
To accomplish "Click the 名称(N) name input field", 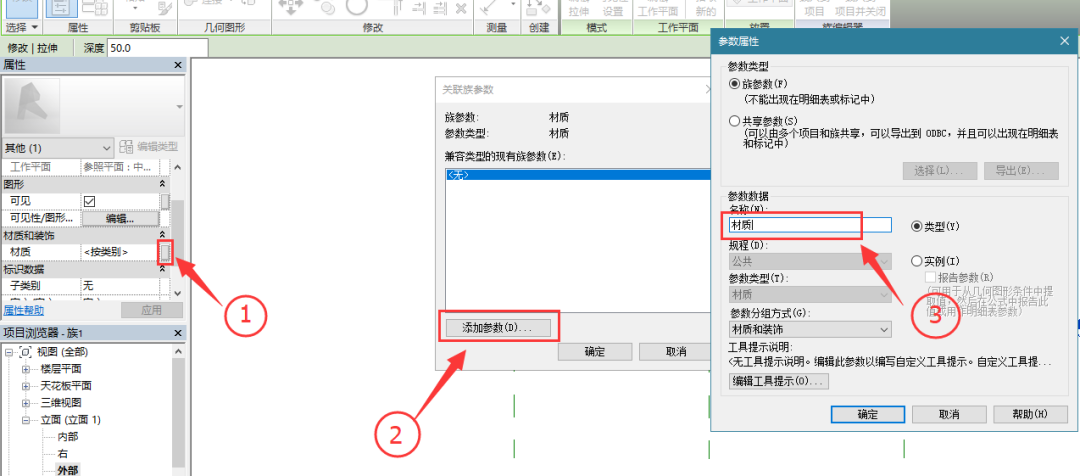I will (810, 225).
